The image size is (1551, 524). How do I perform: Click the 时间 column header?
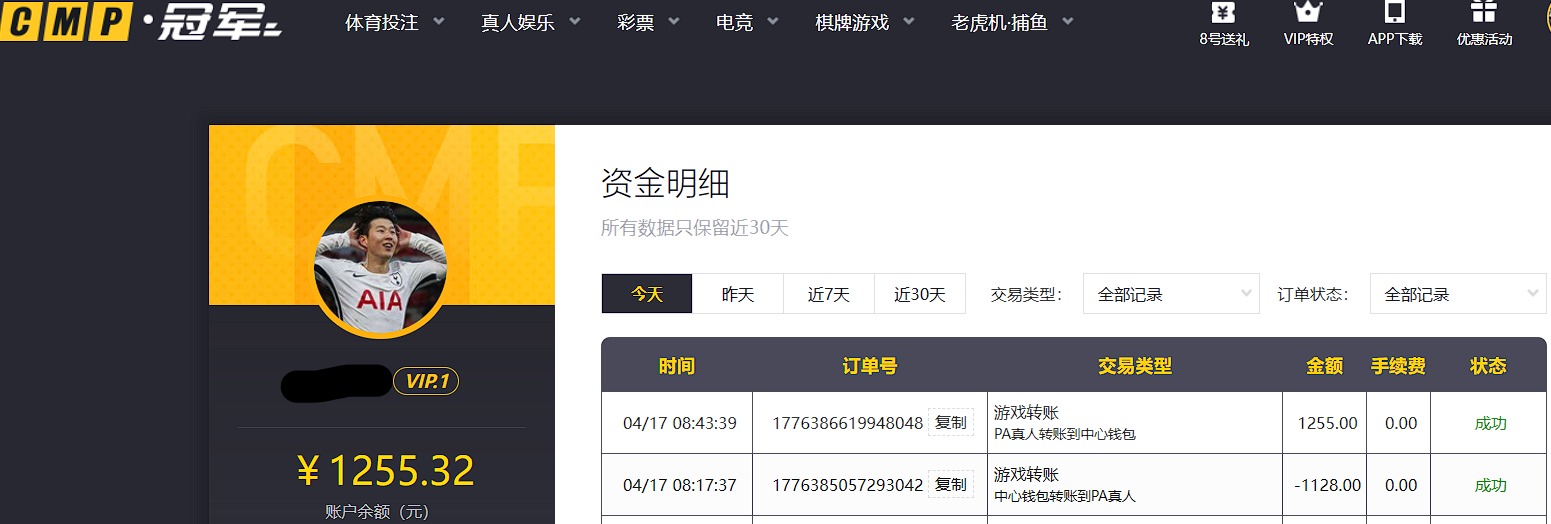coord(677,366)
